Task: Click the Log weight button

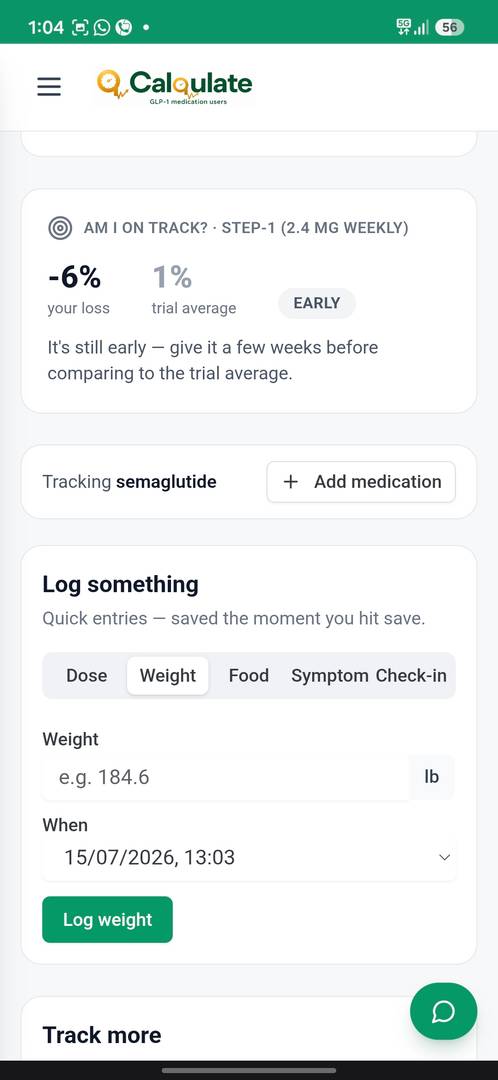Action: (107, 920)
